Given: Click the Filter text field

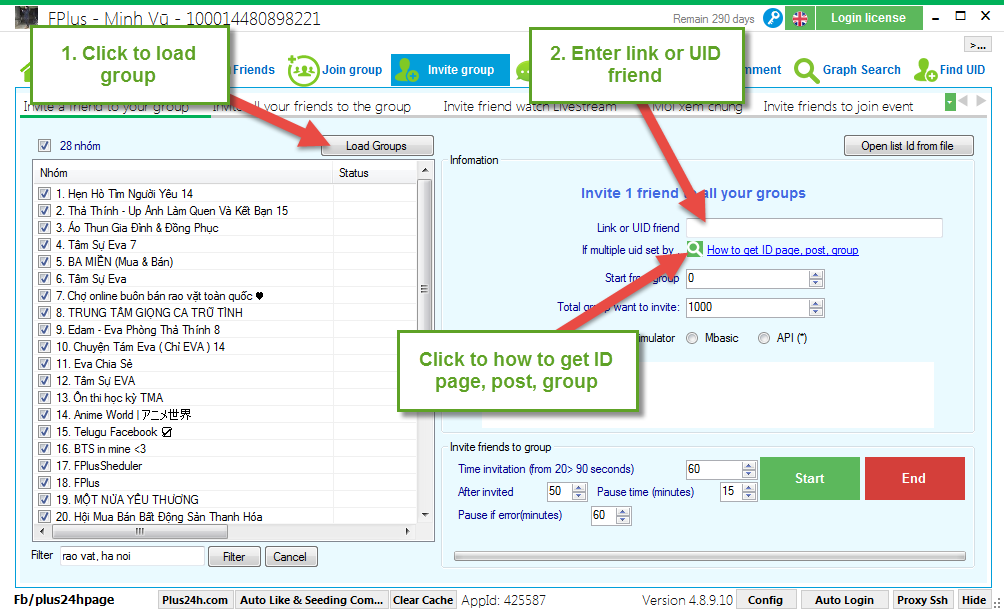Looking at the screenshot, I should (x=133, y=556).
